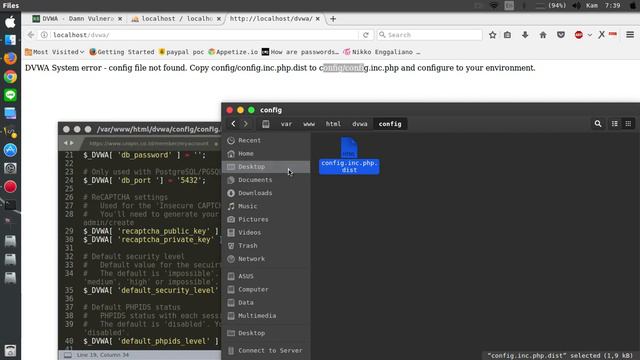Image resolution: width=640 pixels, height=360 pixels.
Task: Open the Firefox hamburger menu
Action: [630, 35]
